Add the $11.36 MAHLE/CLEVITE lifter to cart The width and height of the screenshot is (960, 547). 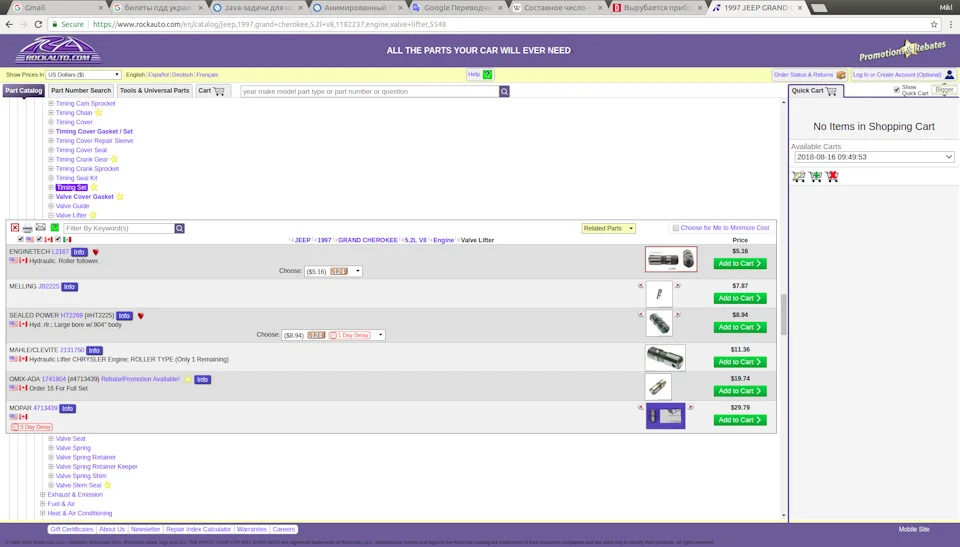(740, 362)
